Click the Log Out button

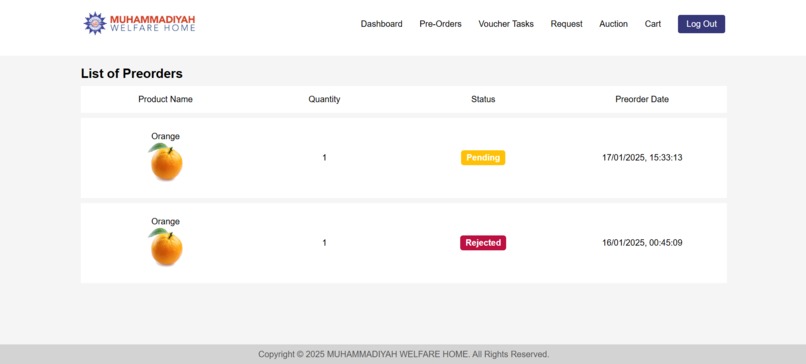[x=701, y=24]
